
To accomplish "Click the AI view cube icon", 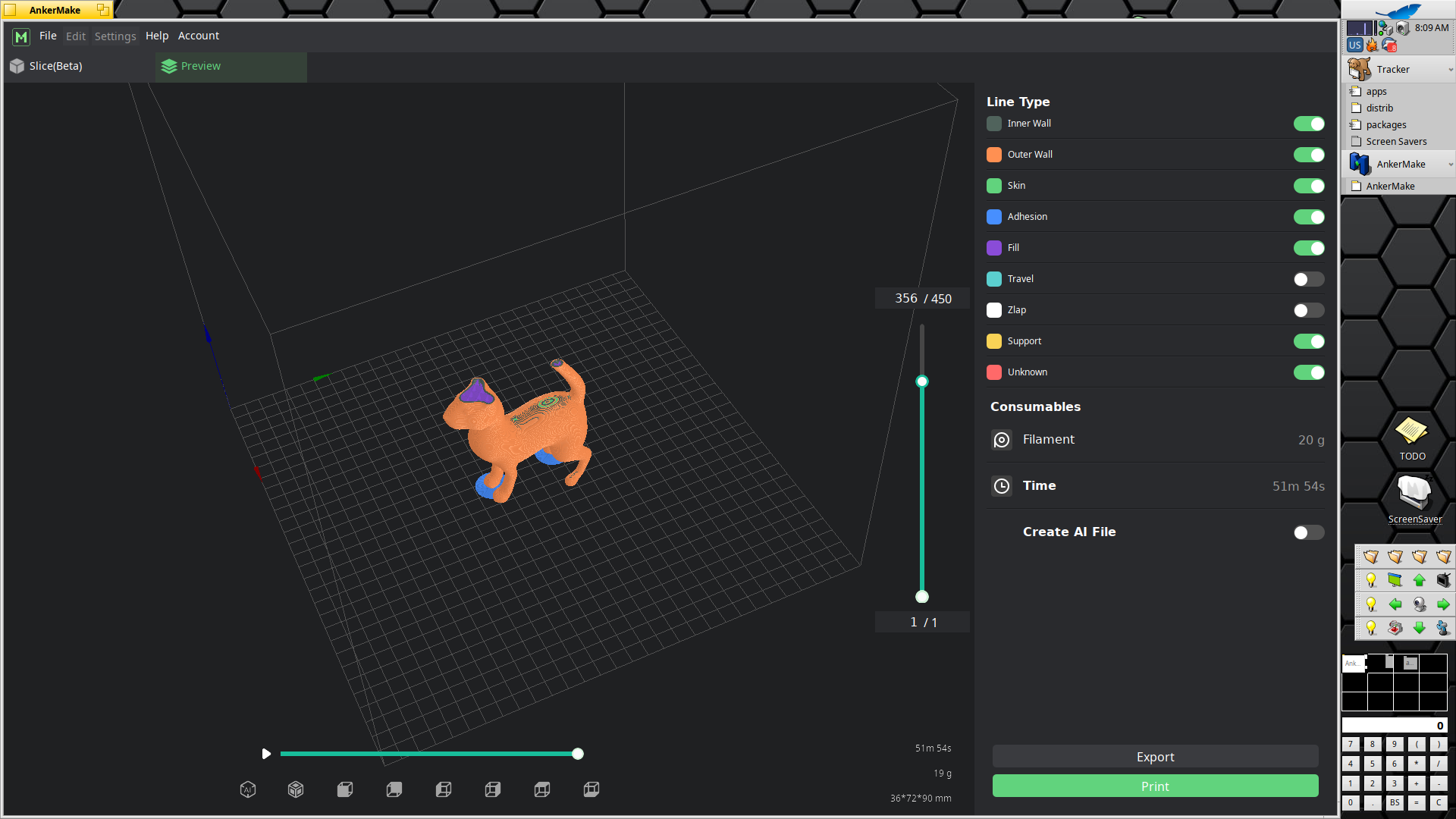I will click(248, 789).
